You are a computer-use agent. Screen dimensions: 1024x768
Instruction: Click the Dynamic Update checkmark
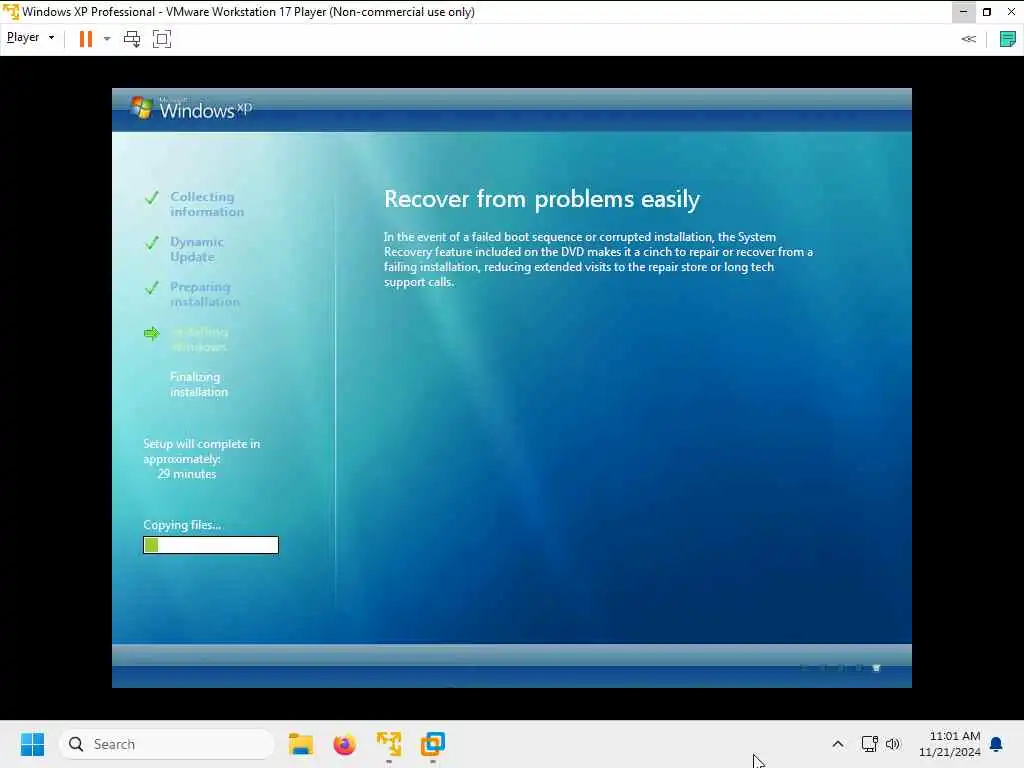click(152, 243)
